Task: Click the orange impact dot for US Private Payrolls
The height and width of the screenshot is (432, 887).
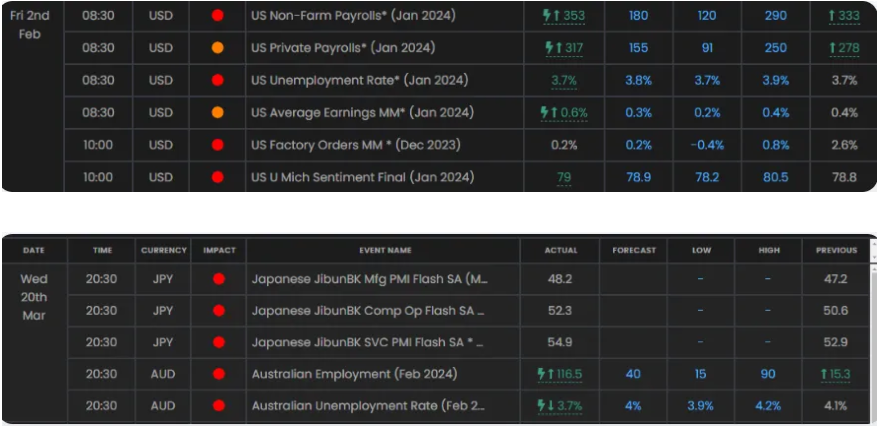Action: [217, 48]
